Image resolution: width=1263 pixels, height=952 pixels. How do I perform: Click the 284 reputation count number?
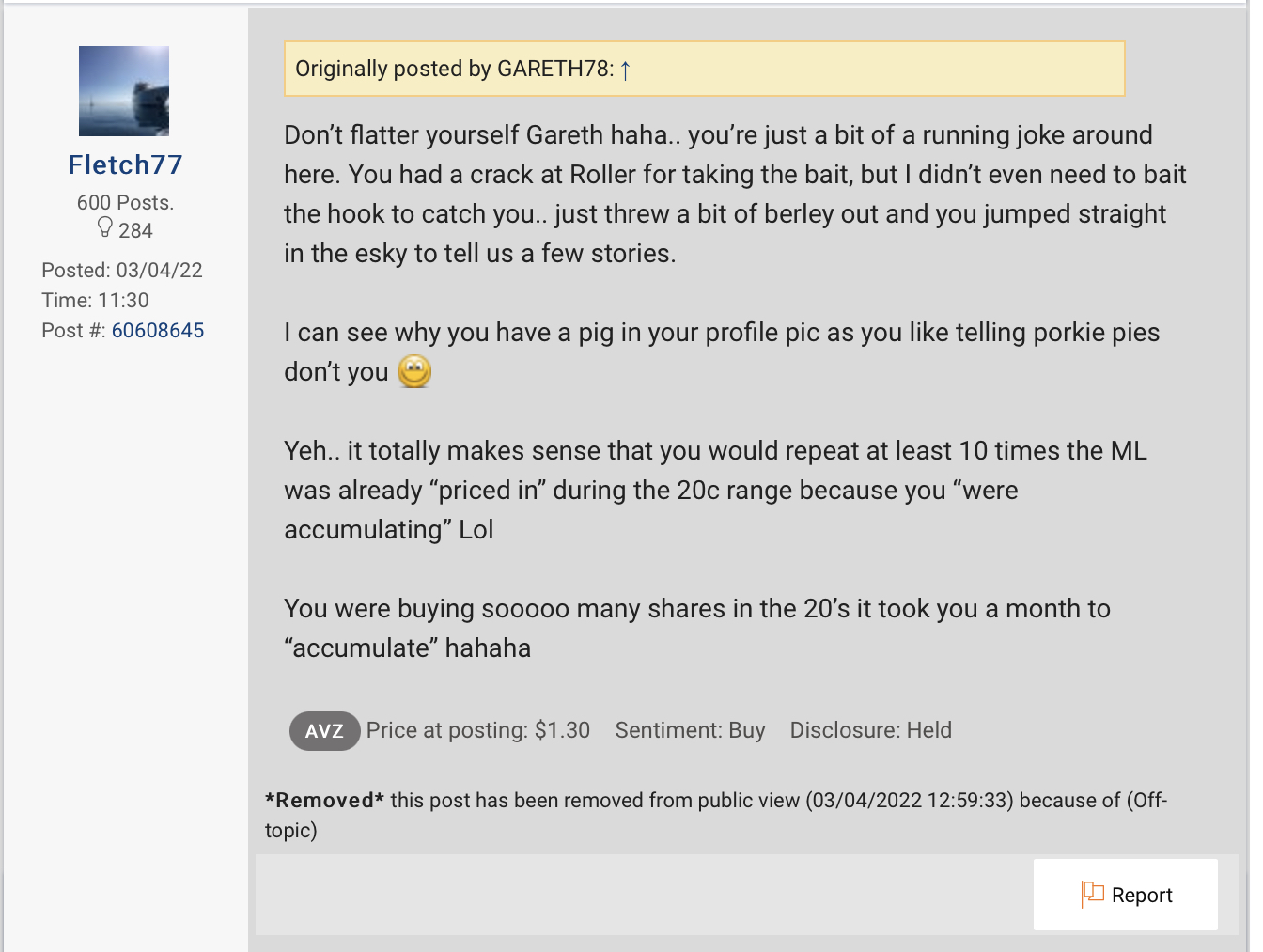coord(135,231)
